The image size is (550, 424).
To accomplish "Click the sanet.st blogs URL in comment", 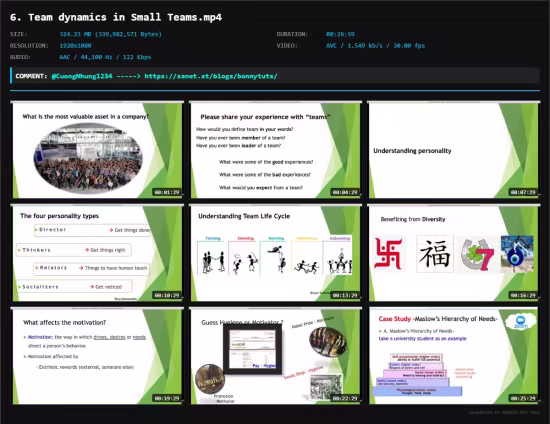I will 211,76.
